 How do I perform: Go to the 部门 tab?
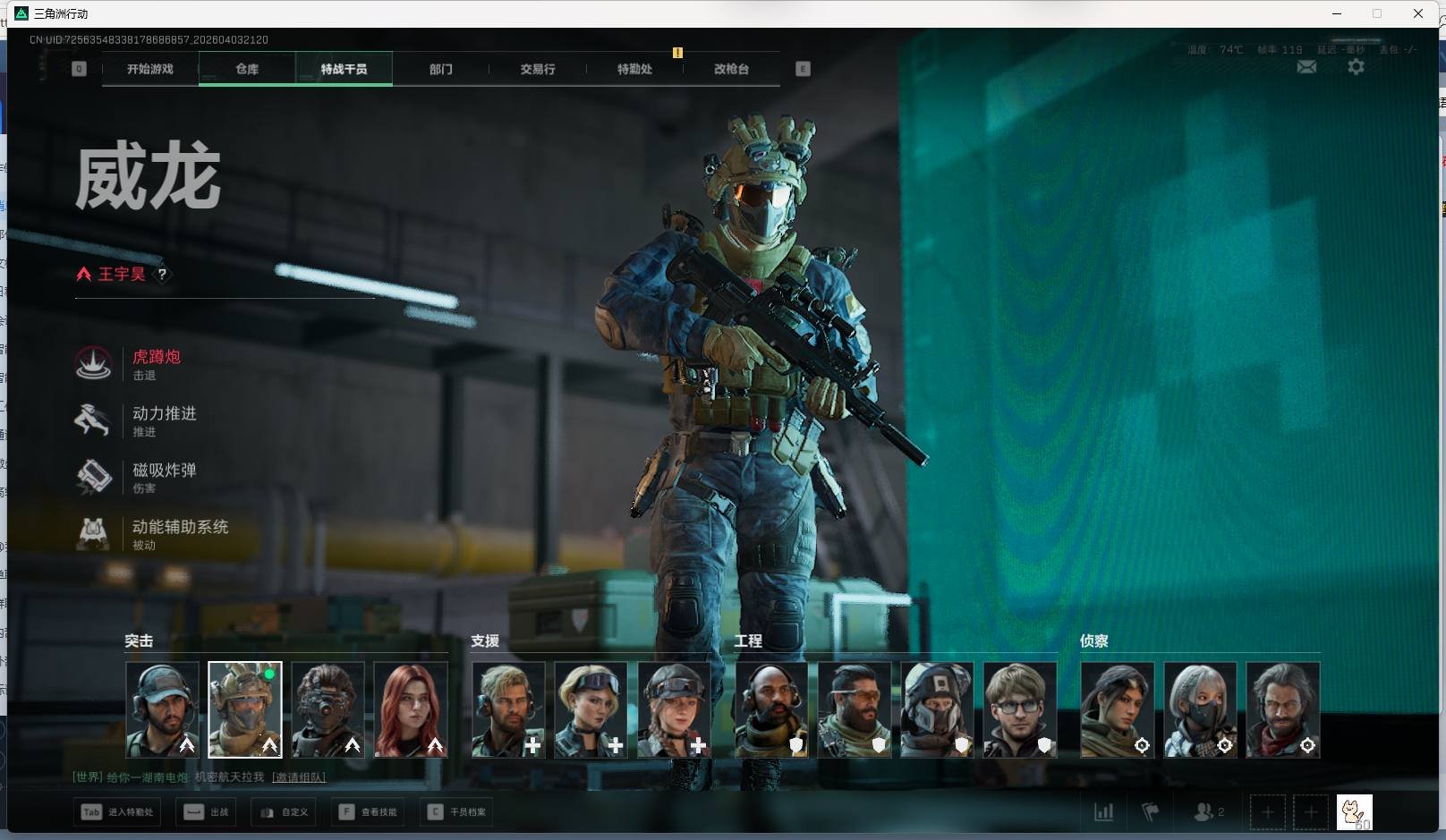click(x=440, y=69)
